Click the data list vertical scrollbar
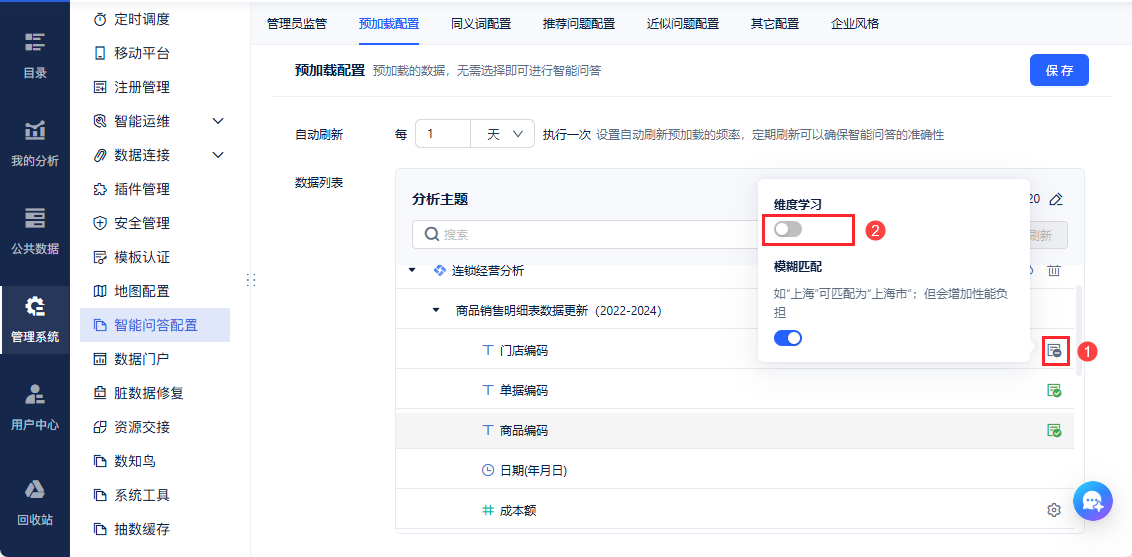The height and width of the screenshot is (557, 1132). 1079,330
